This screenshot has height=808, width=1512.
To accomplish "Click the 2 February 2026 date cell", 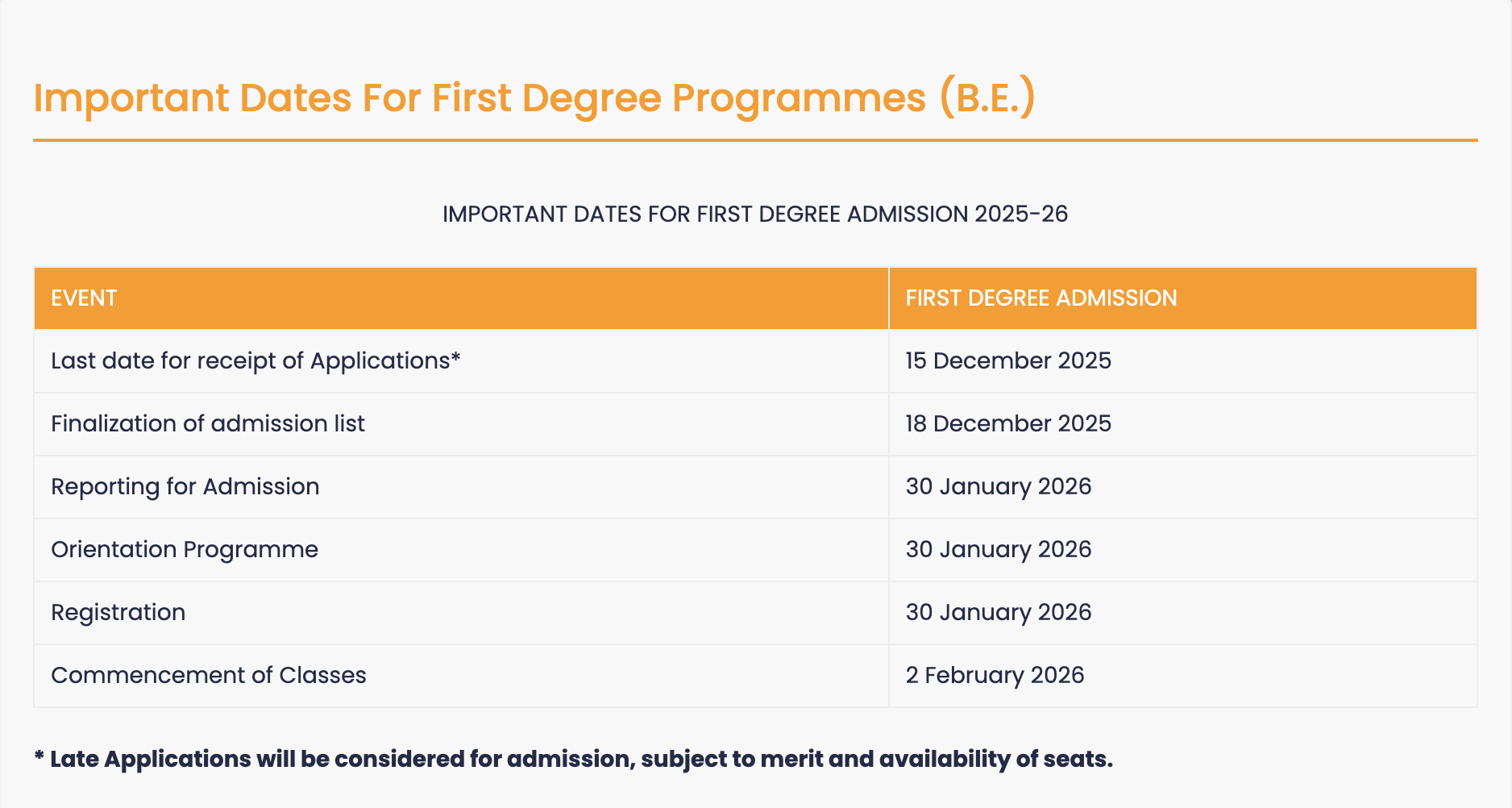I will click(1183, 676).
